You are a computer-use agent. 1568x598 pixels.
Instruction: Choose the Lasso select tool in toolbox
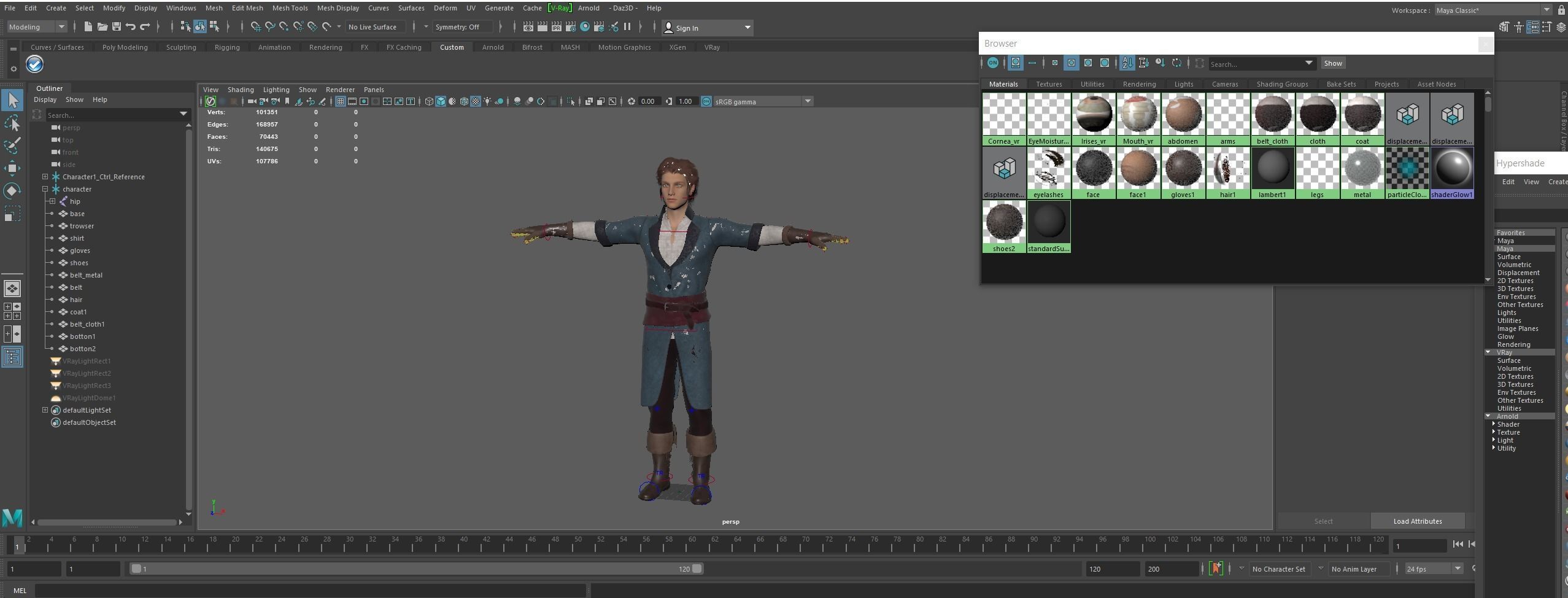(12, 123)
